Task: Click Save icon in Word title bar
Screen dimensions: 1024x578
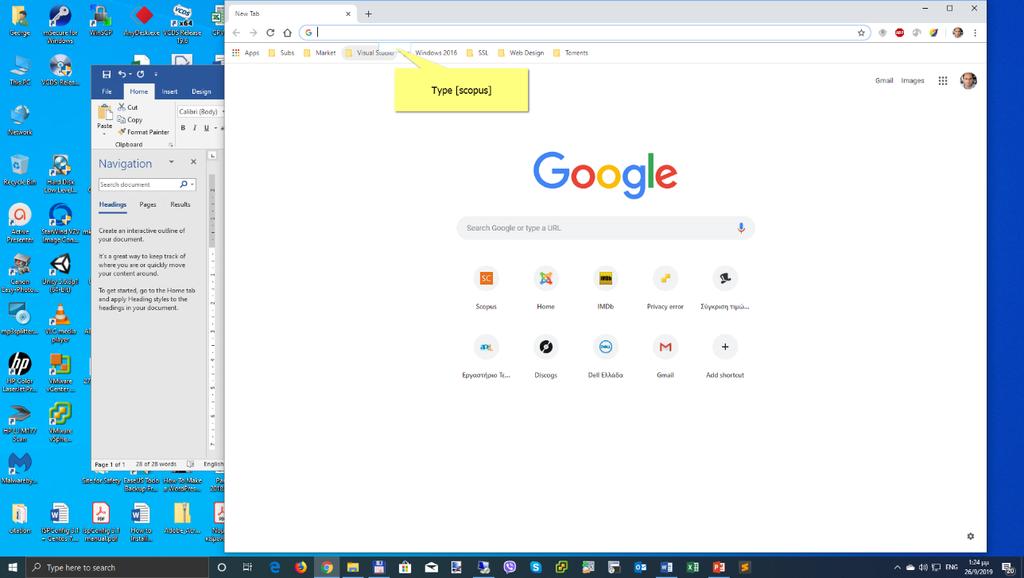Action: click(106, 74)
